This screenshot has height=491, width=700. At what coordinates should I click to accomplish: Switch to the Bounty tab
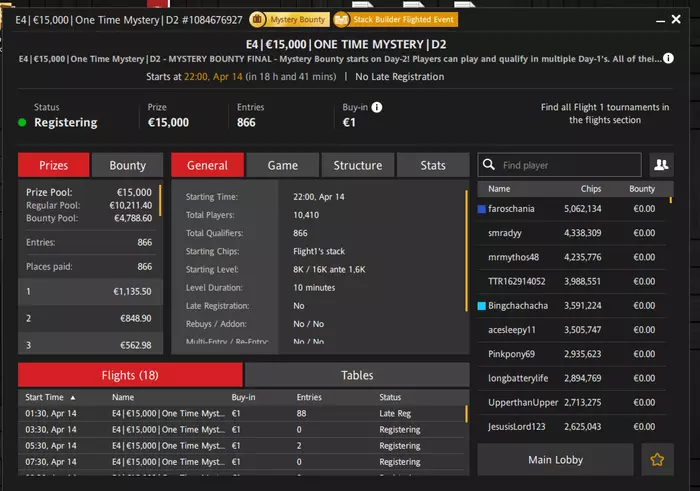click(x=128, y=165)
